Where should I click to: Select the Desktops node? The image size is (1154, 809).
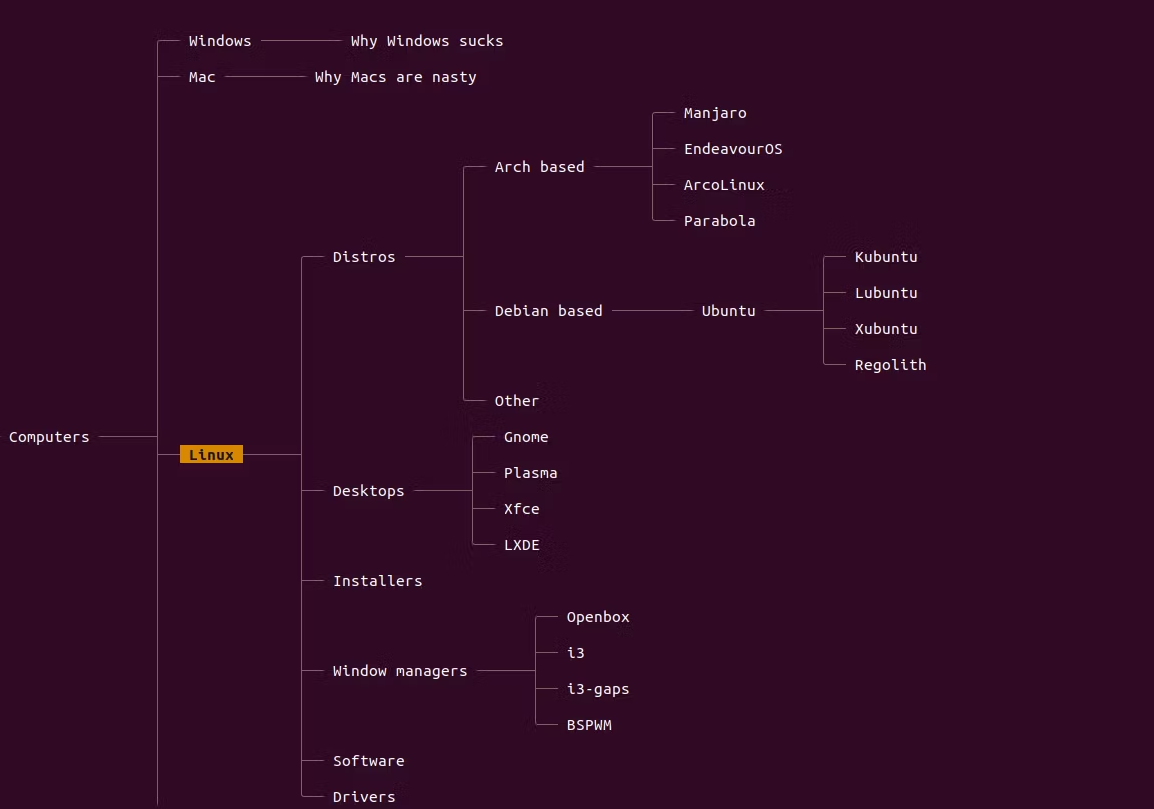(368, 491)
